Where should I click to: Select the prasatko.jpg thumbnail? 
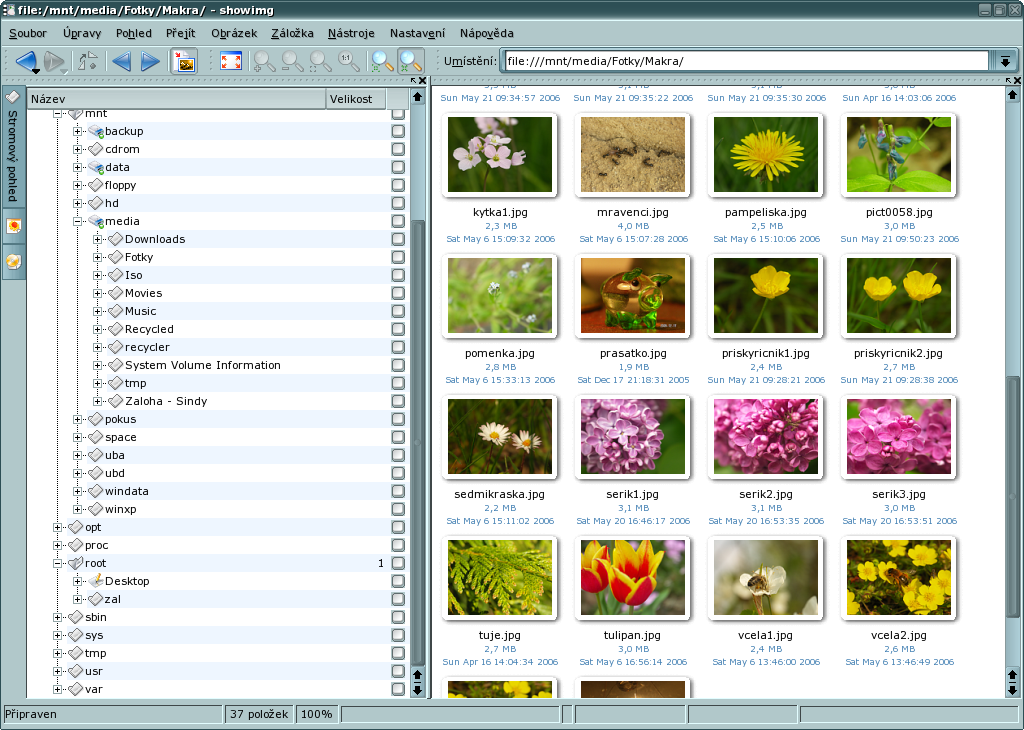click(632, 295)
